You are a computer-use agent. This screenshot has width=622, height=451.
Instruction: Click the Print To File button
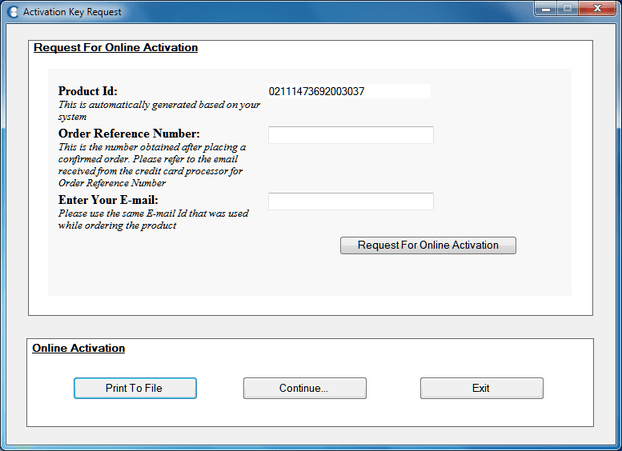tap(135, 388)
